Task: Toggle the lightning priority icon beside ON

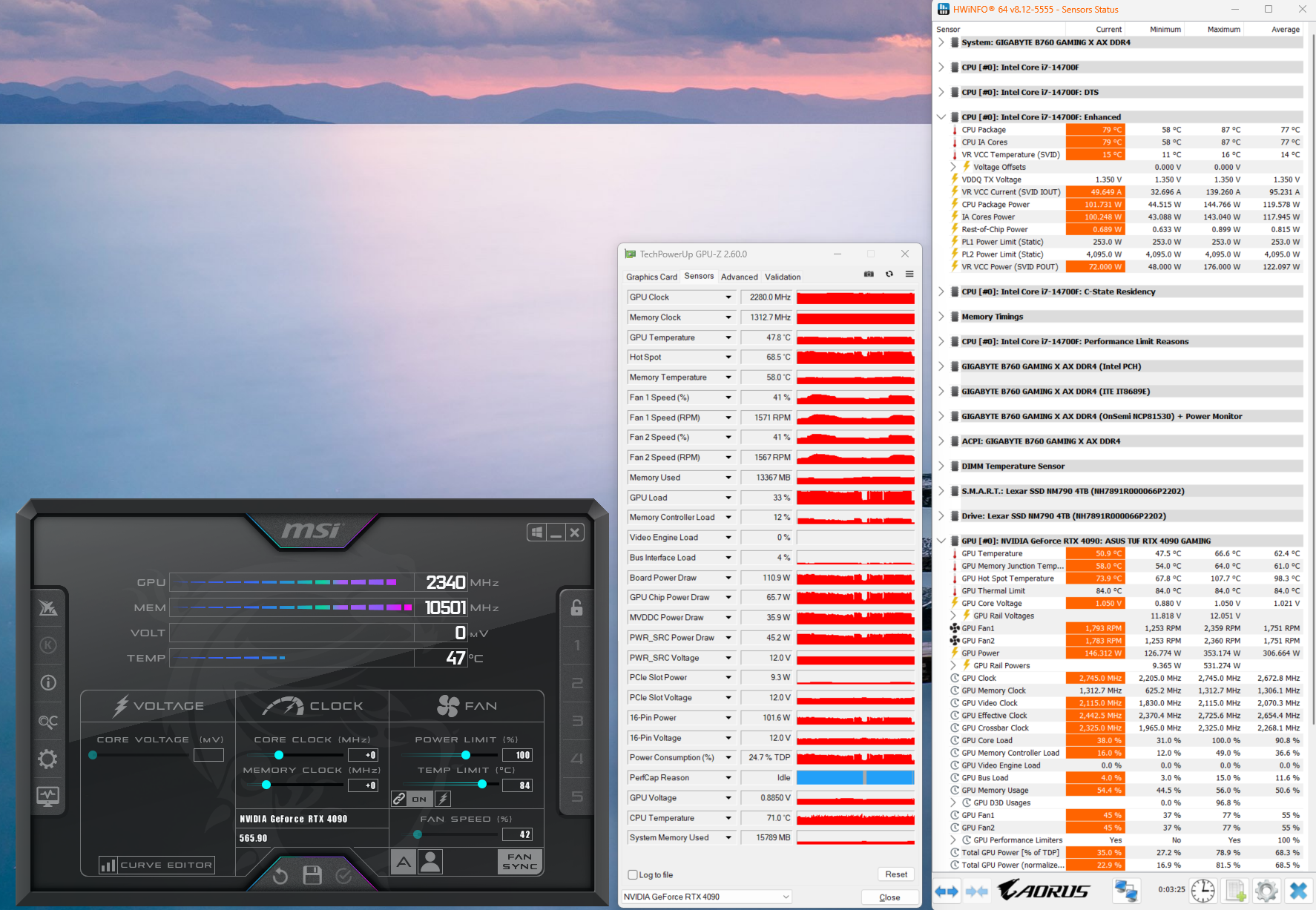Action: pos(443,799)
